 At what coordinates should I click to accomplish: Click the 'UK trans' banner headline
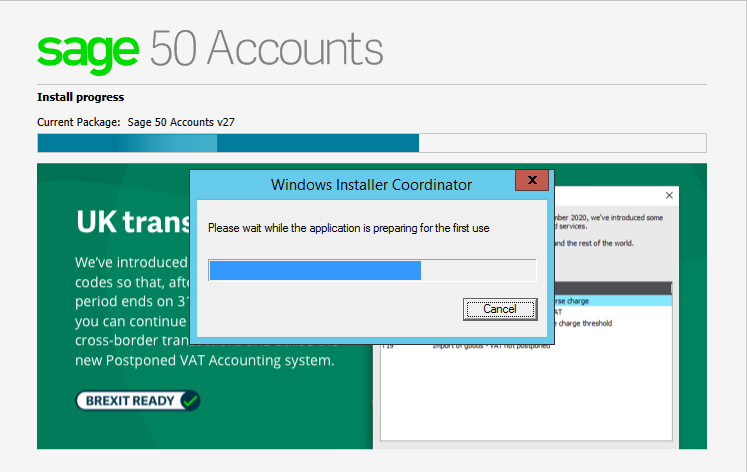pyautogui.click(x=133, y=222)
